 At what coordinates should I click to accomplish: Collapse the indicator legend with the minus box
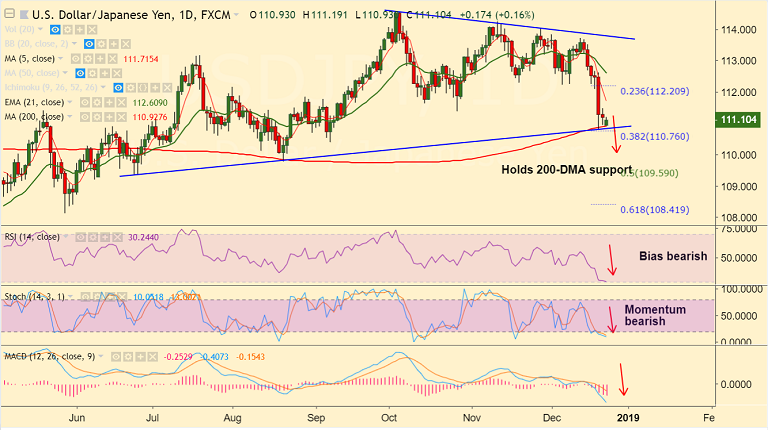point(9,14)
